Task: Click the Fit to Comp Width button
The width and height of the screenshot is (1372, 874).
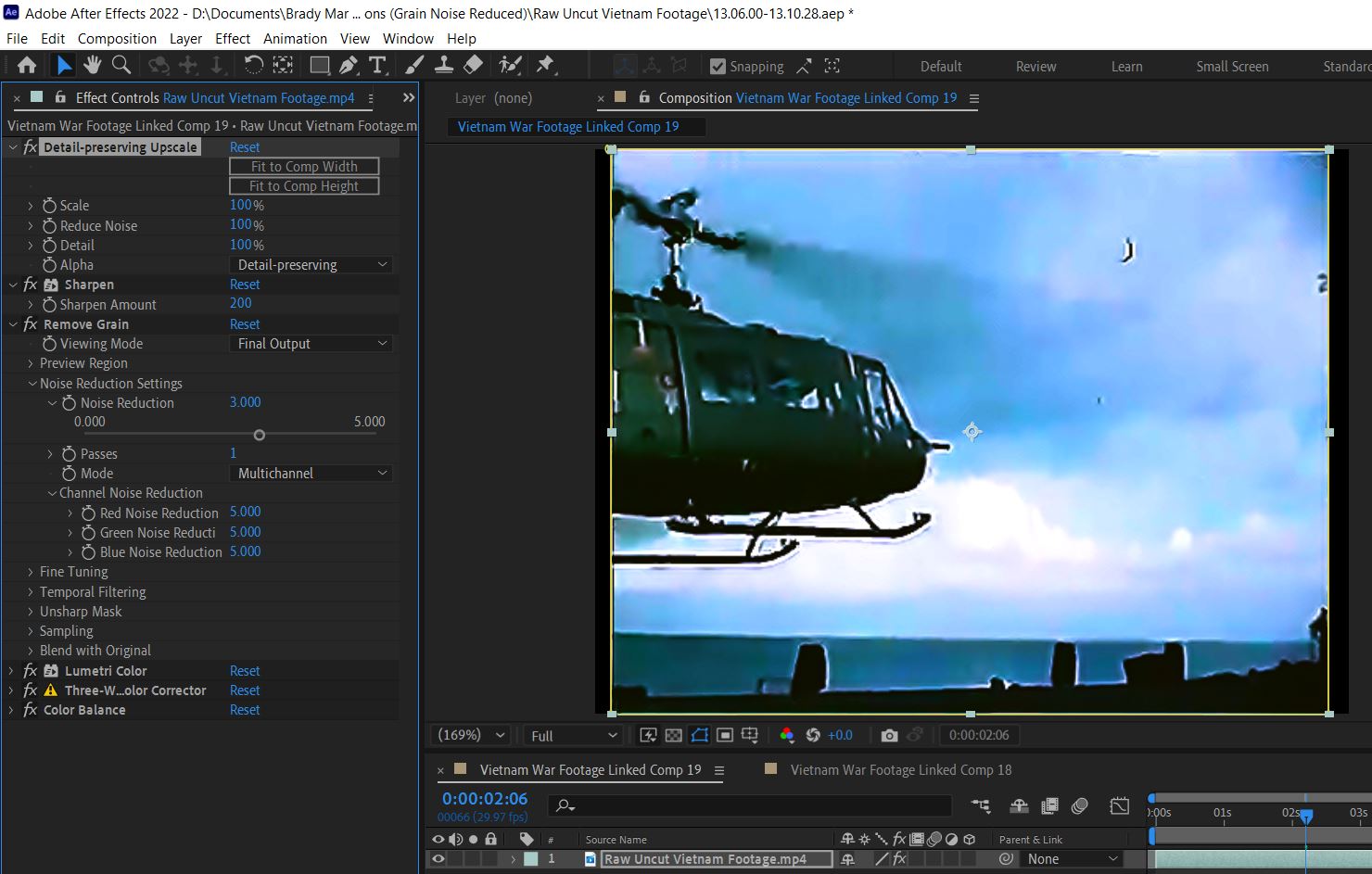Action: (x=304, y=166)
